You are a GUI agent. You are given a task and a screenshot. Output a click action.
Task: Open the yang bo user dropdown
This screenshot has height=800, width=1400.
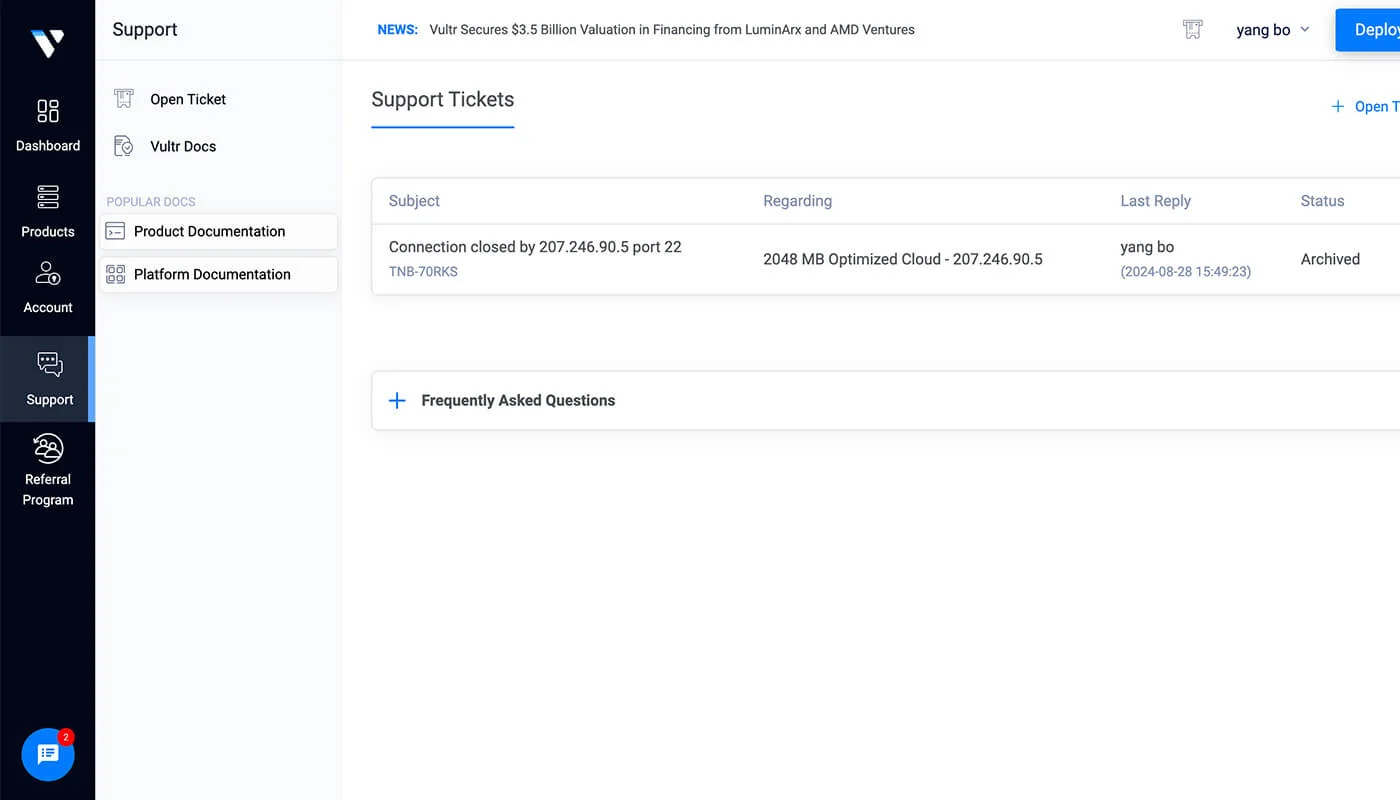pos(1272,30)
